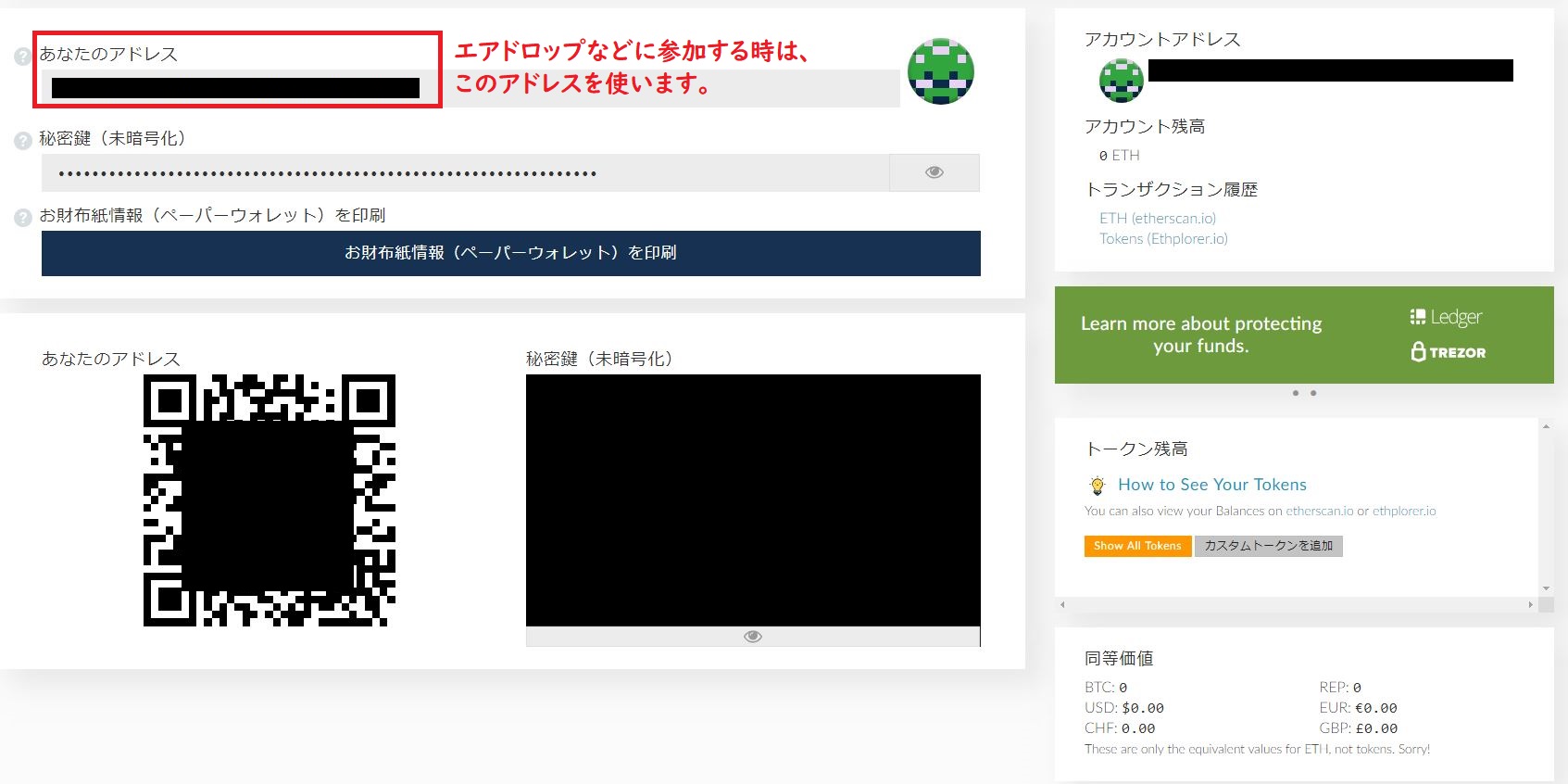Viewport: 1568px width, 784px height.
Task: Click EUR: €0.00 equivalent value
Action: [x=1358, y=708]
